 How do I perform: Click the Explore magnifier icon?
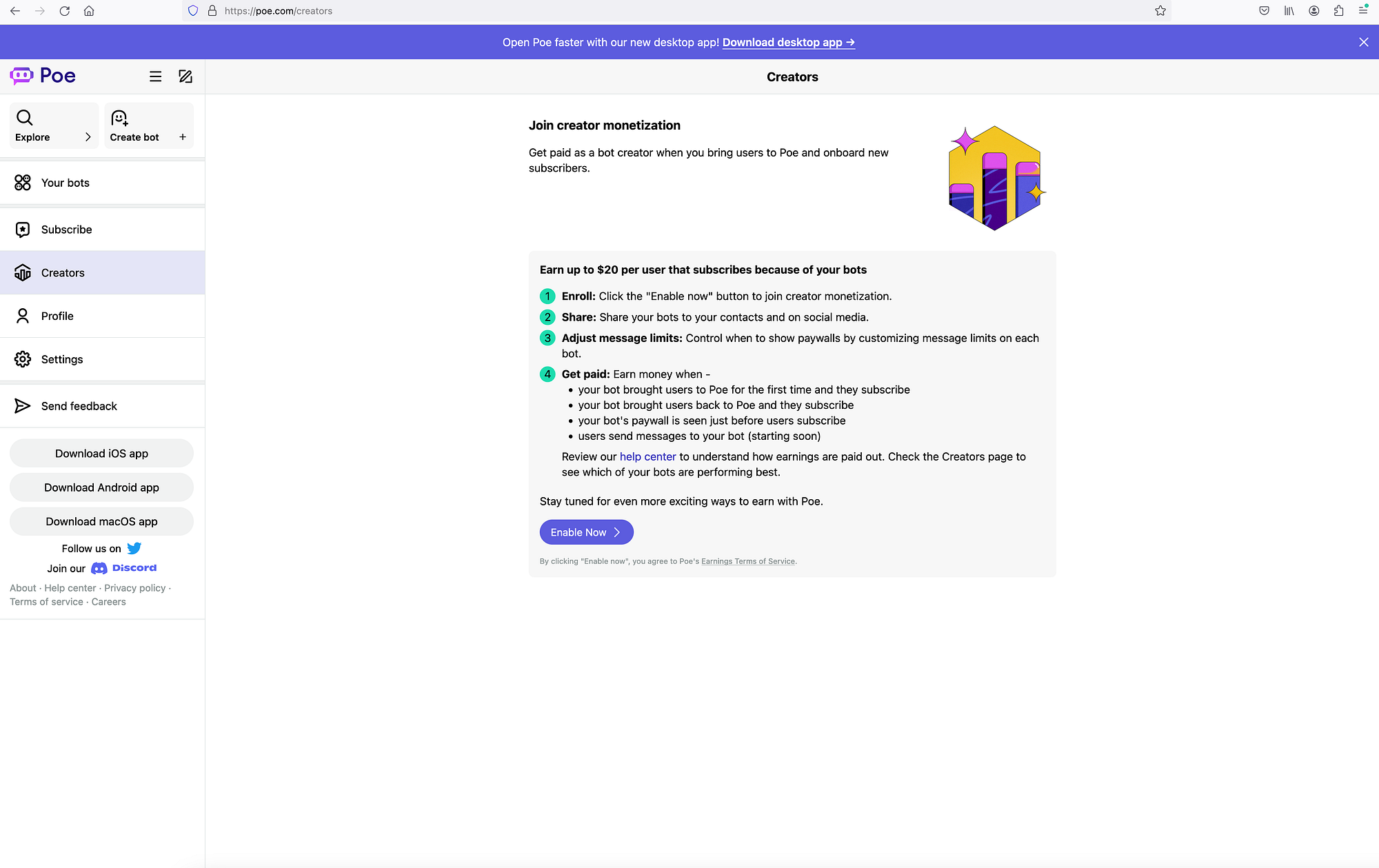(x=25, y=117)
